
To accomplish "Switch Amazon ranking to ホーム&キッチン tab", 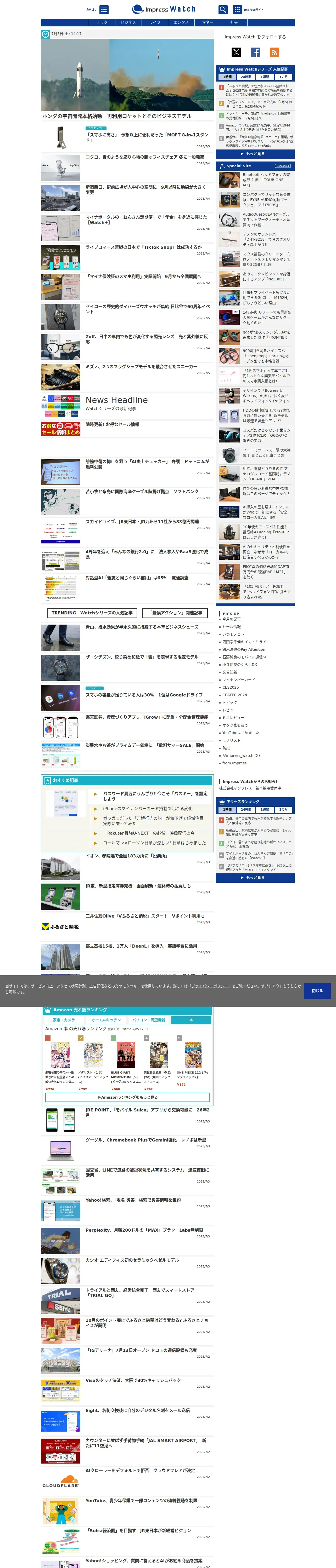I will tap(106, 1020).
